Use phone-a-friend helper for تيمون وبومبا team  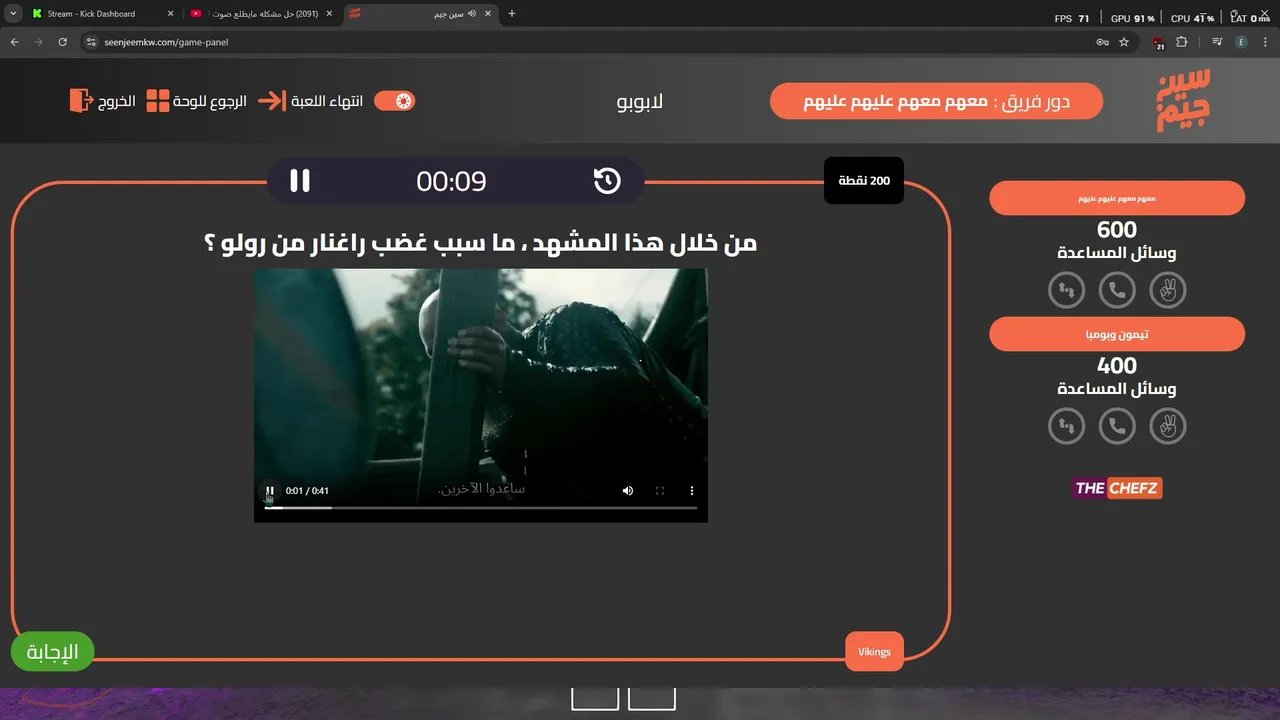point(1117,427)
